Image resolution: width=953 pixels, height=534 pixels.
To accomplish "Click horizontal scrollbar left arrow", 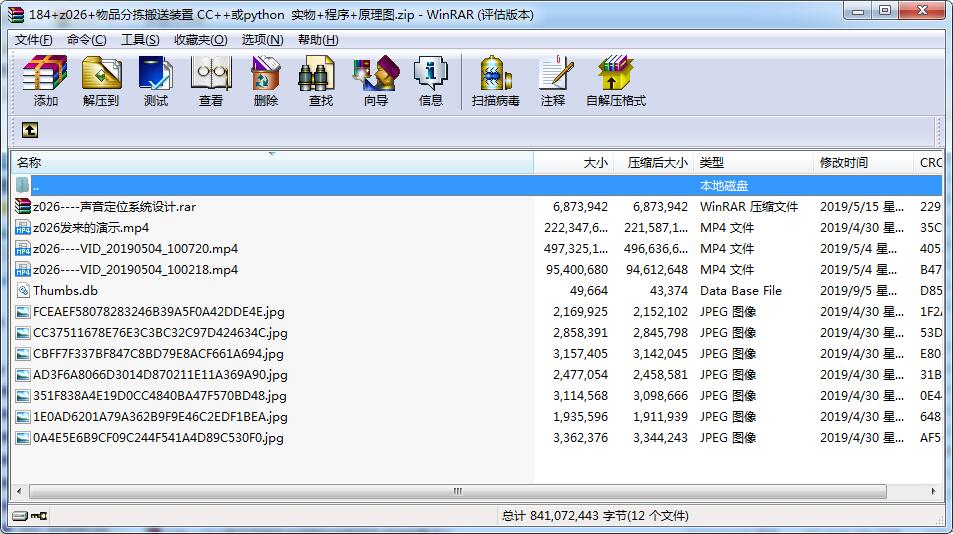I will coord(19,491).
